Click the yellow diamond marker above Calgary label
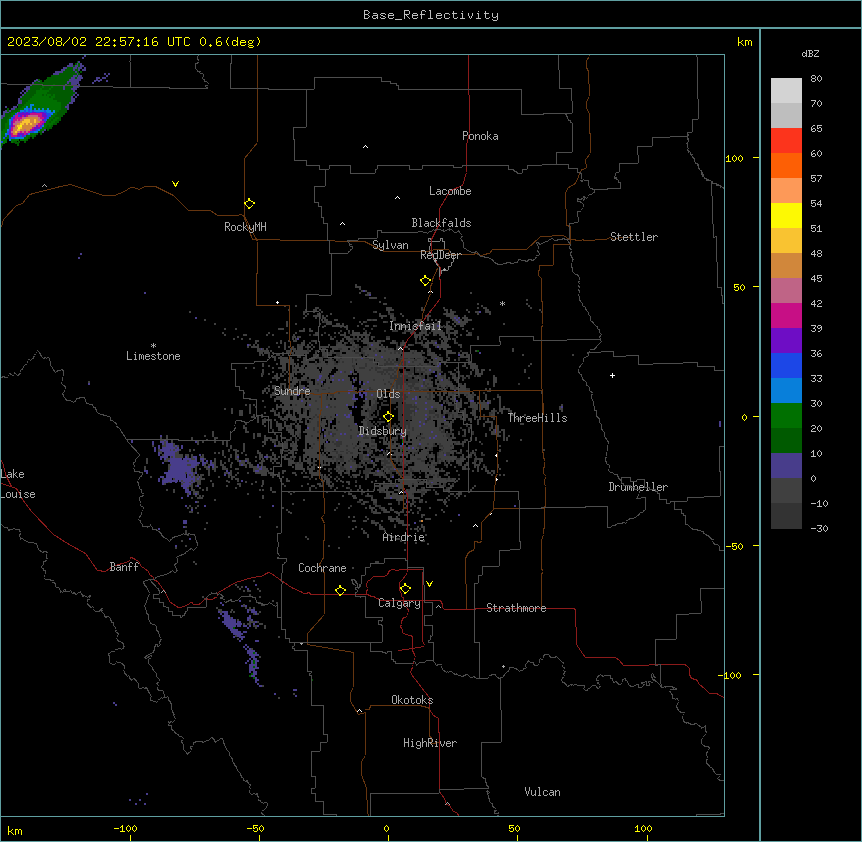The width and height of the screenshot is (862, 842). coord(405,589)
